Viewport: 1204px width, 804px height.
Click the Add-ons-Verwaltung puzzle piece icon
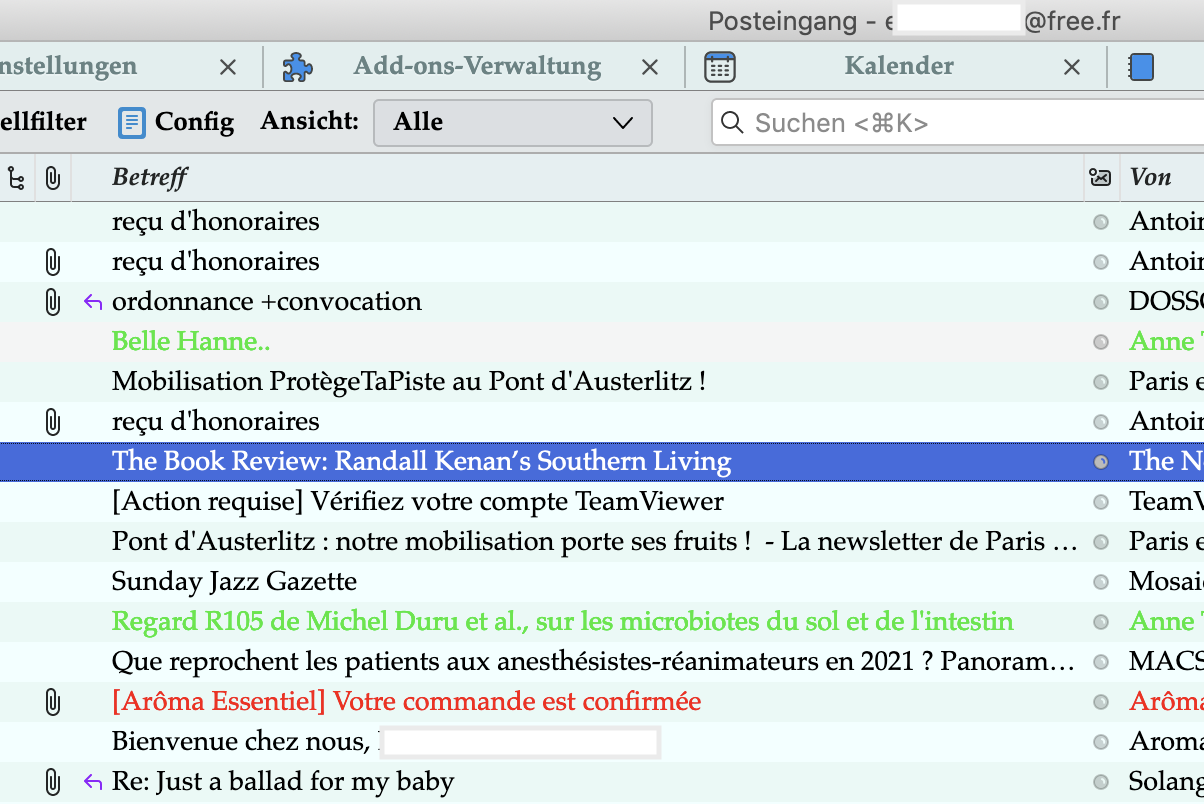[x=298, y=67]
